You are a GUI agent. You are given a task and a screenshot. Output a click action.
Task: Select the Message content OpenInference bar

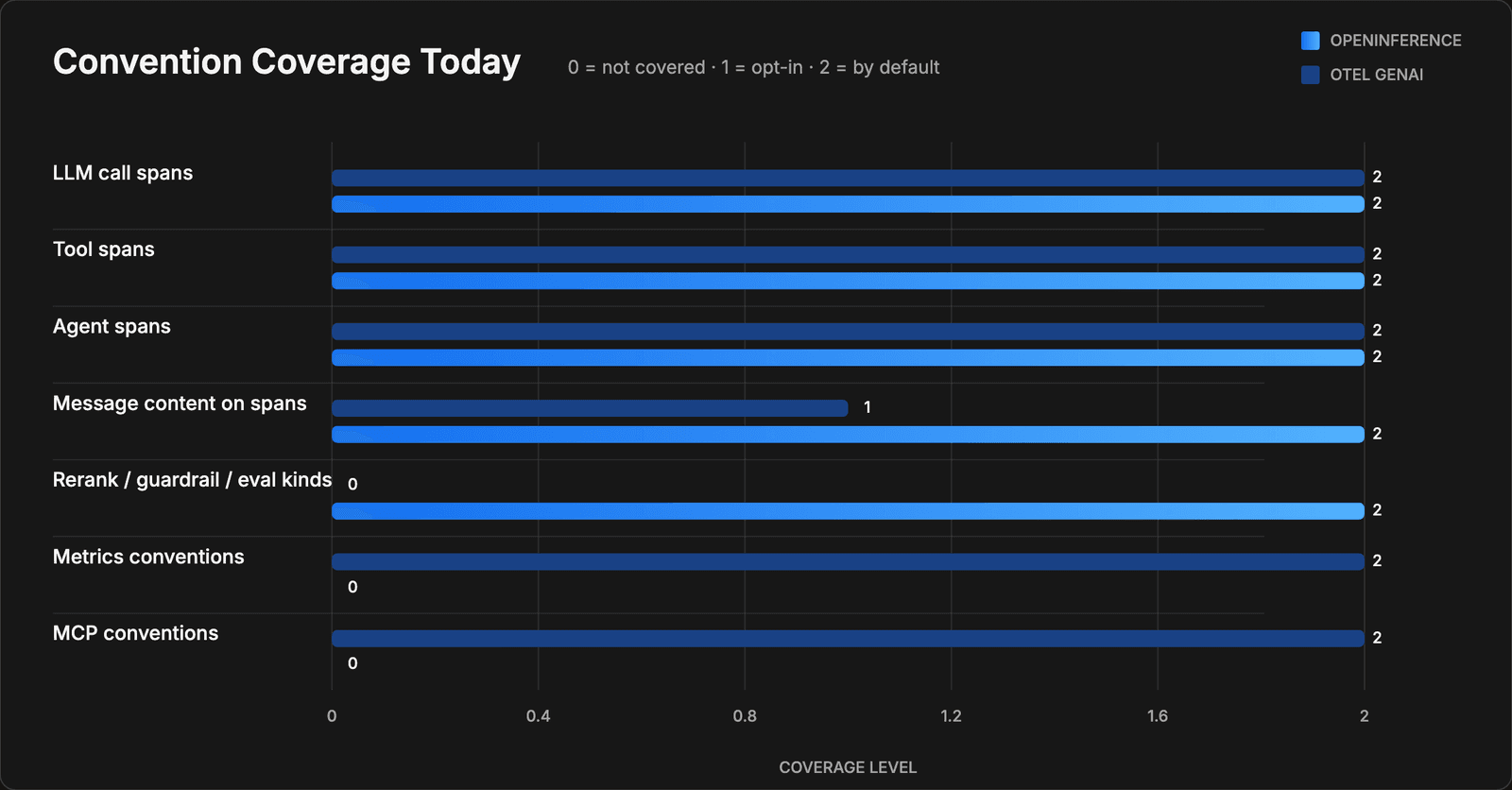848,435
